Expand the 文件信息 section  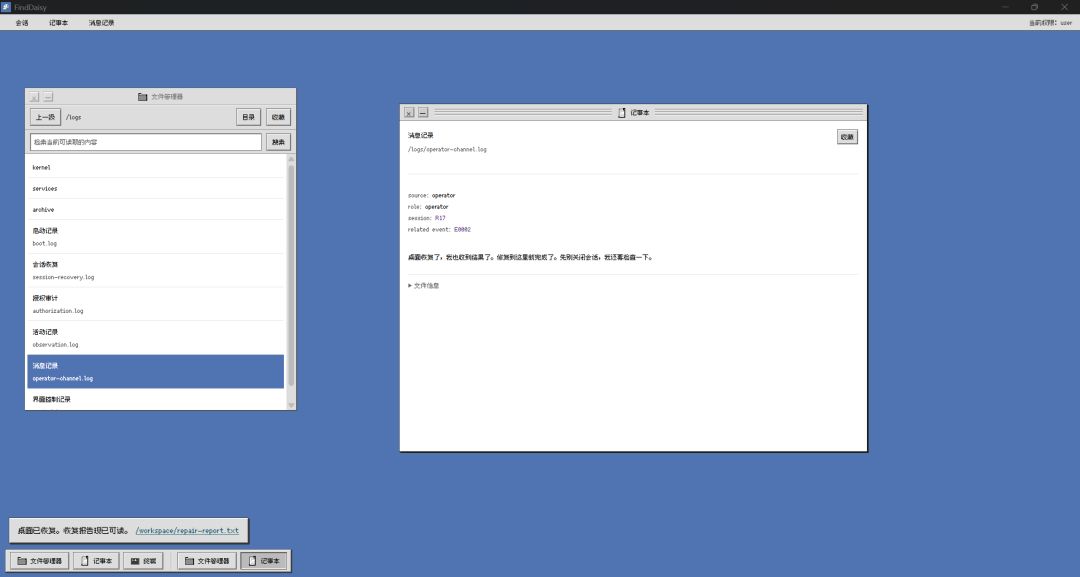click(x=424, y=286)
